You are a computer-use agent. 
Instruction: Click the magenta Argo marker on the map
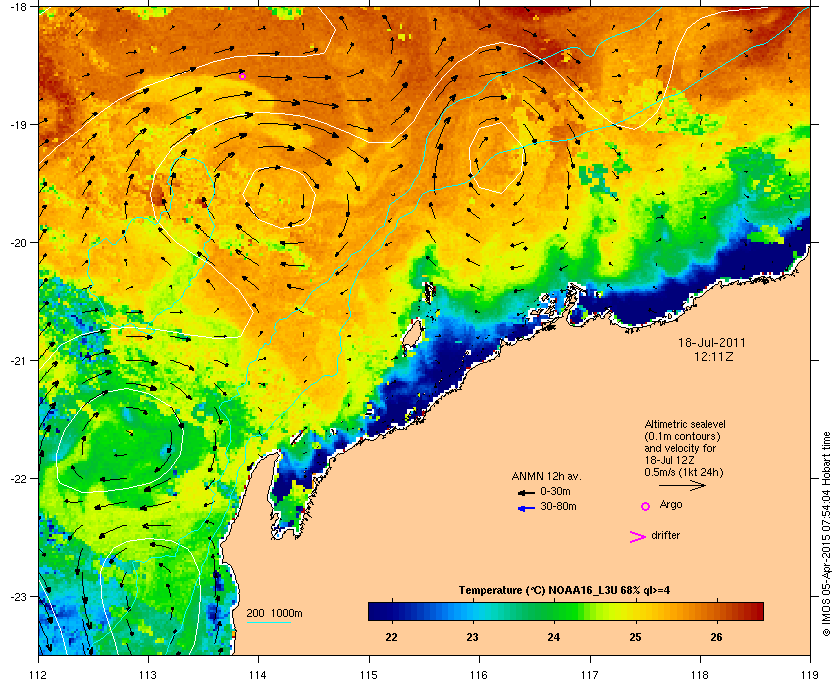(242, 76)
